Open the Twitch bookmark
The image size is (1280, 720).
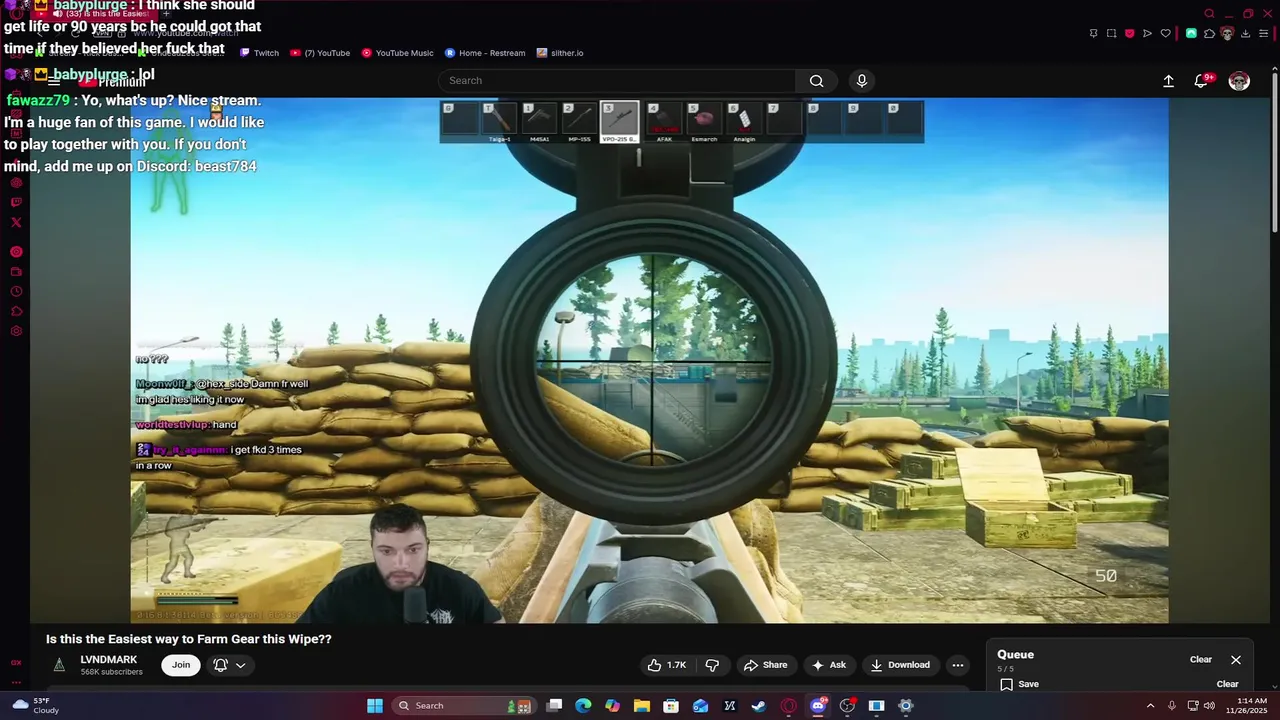coord(259,53)
